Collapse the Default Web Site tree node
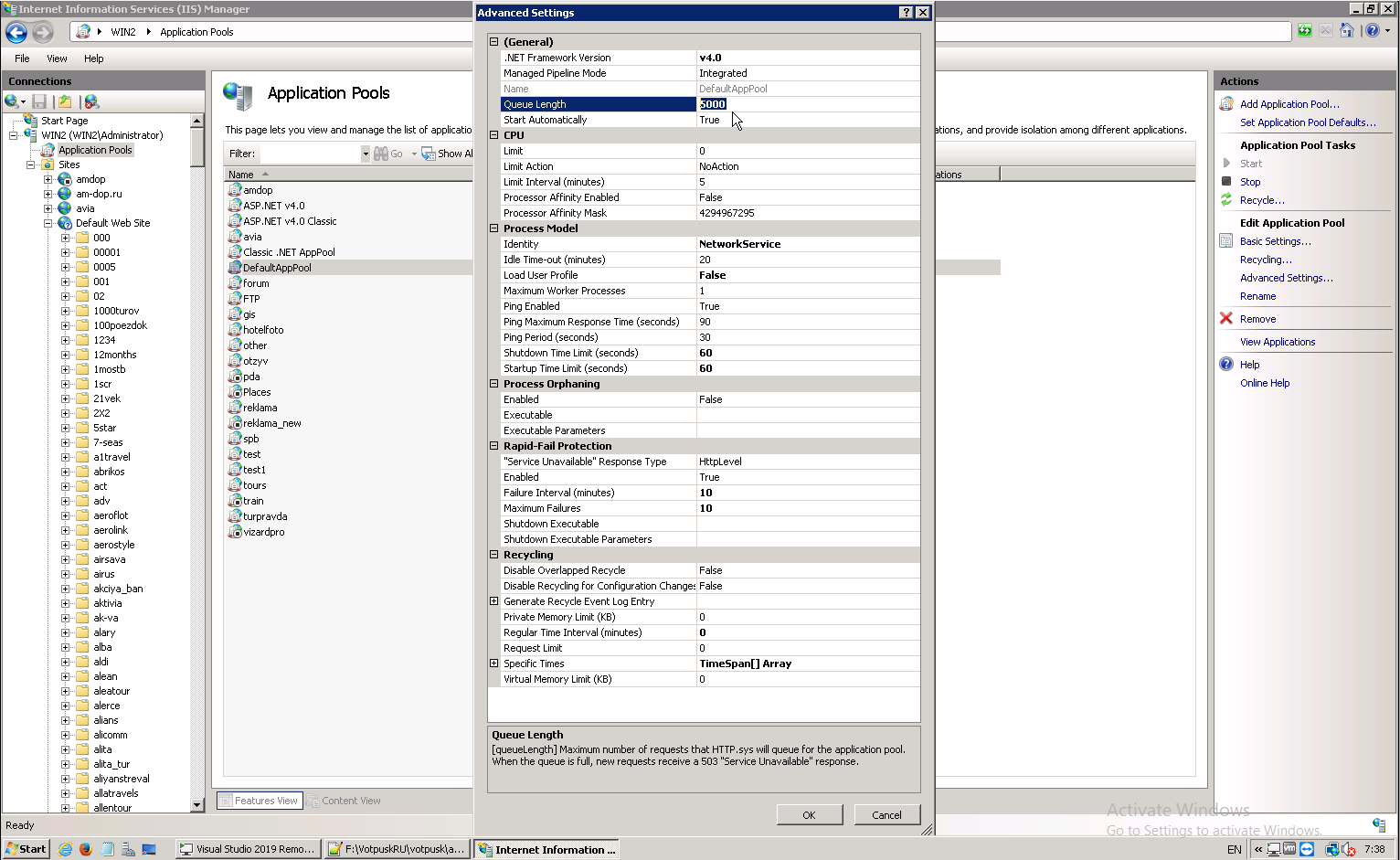Screen dimensions: 1400x860 48,223
